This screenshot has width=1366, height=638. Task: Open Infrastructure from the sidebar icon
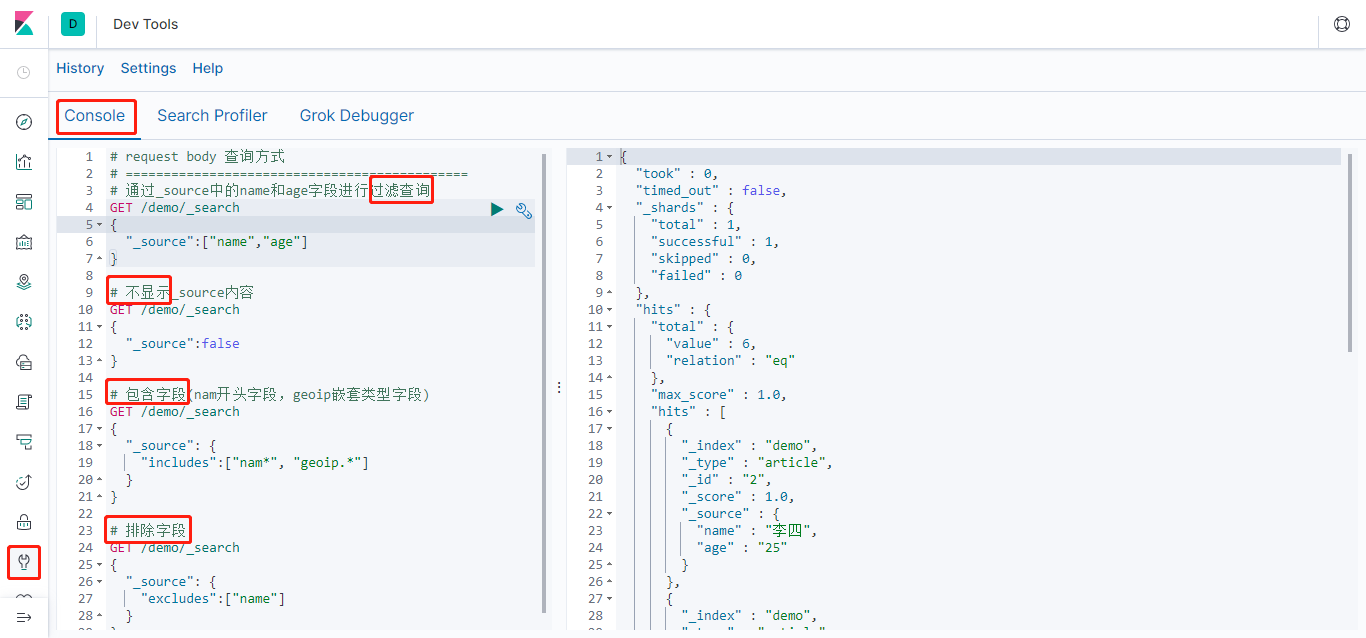coord(24,362)
